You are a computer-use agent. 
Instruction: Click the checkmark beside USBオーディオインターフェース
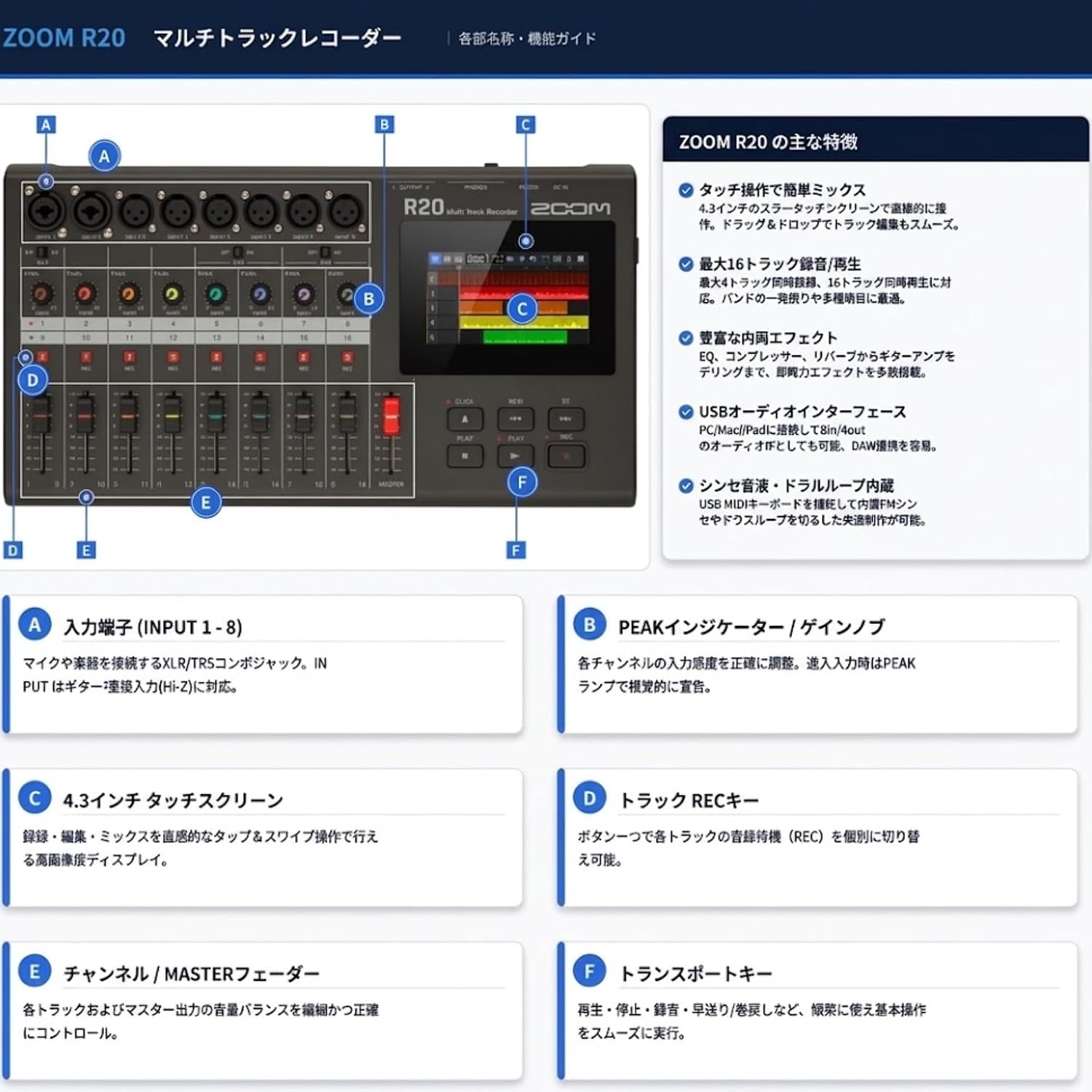(x=685, y=412)
